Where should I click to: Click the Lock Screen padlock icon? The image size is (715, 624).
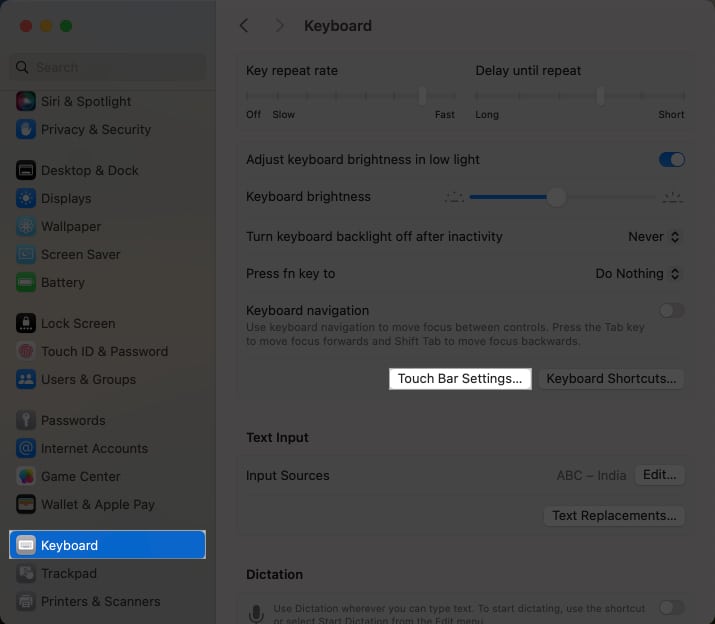click(x=26, y=323)
